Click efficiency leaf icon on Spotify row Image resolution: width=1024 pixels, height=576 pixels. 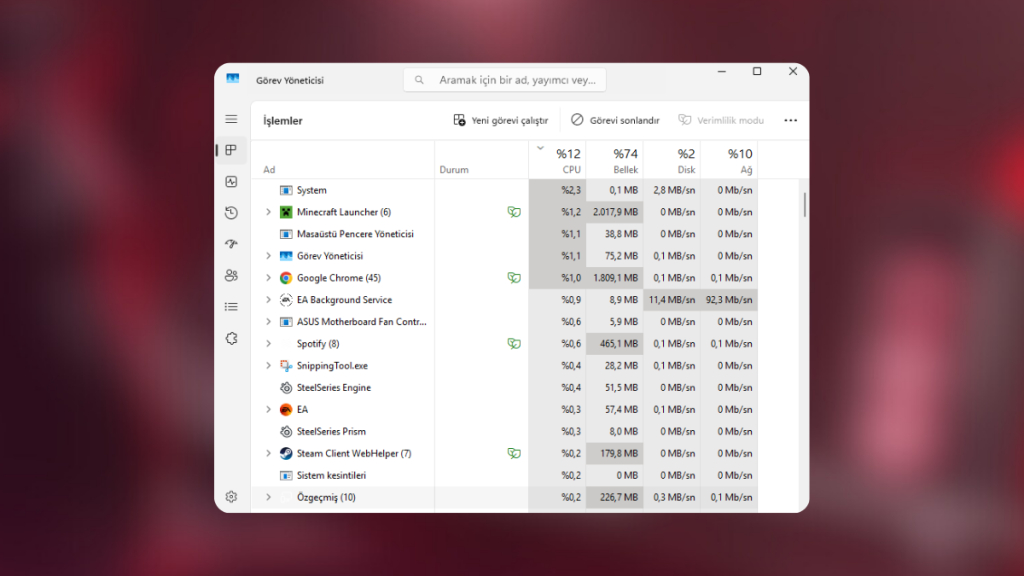514,344
